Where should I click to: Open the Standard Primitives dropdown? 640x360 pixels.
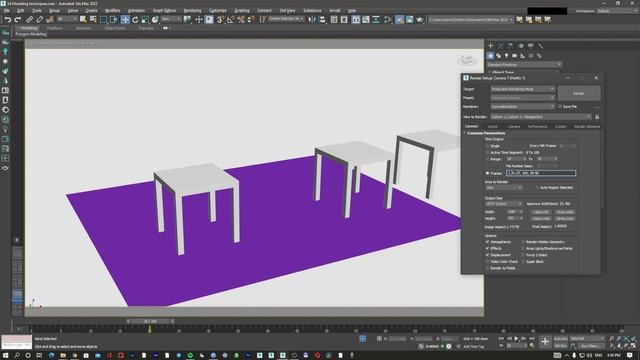(x=524, y=64)
